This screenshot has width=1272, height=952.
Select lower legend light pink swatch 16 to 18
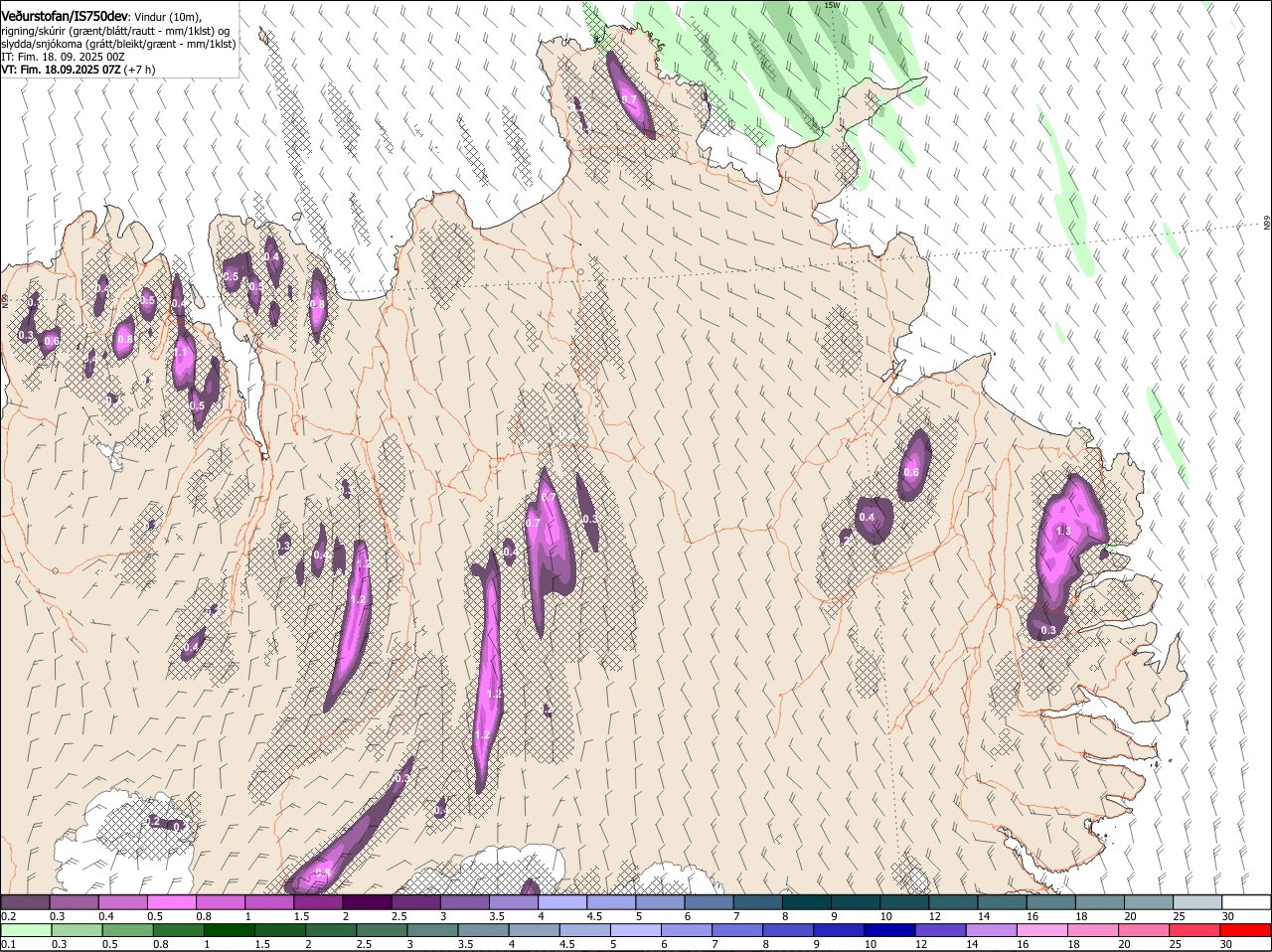pyautogui.click(x=1042, y=930)
